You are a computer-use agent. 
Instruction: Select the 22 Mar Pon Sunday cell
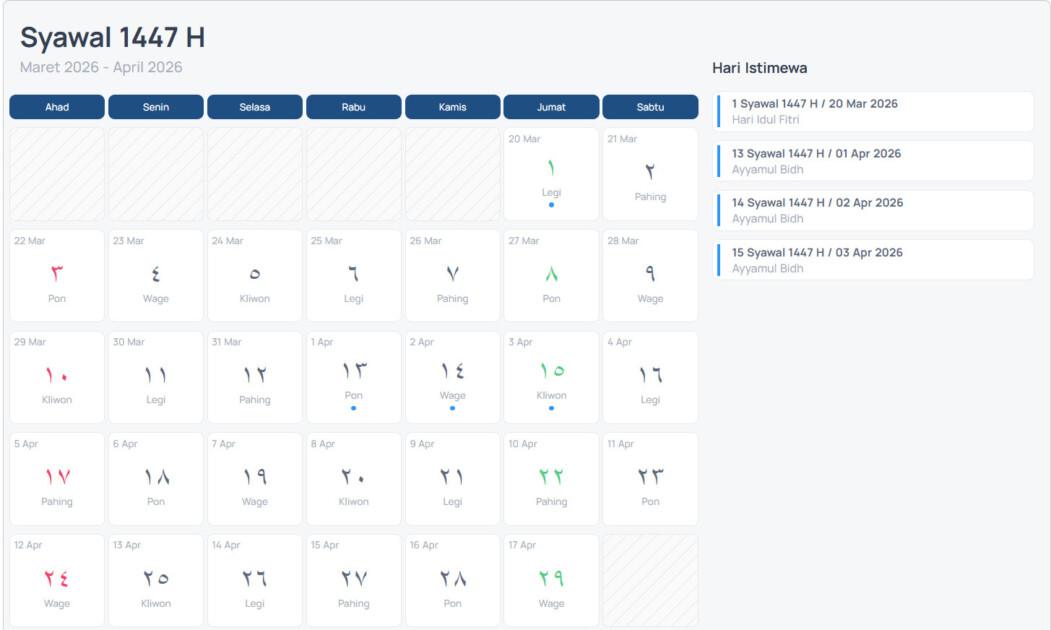coord(57,275)
